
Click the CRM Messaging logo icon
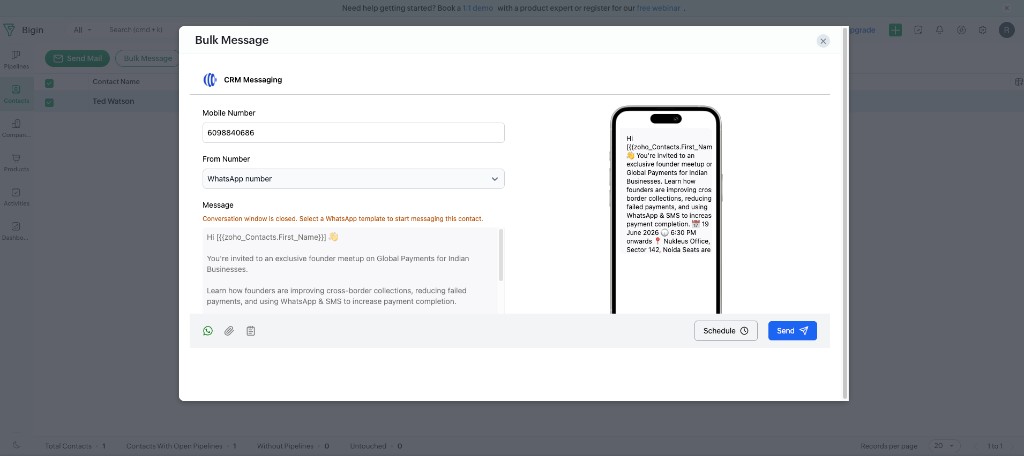pos(210,80)
